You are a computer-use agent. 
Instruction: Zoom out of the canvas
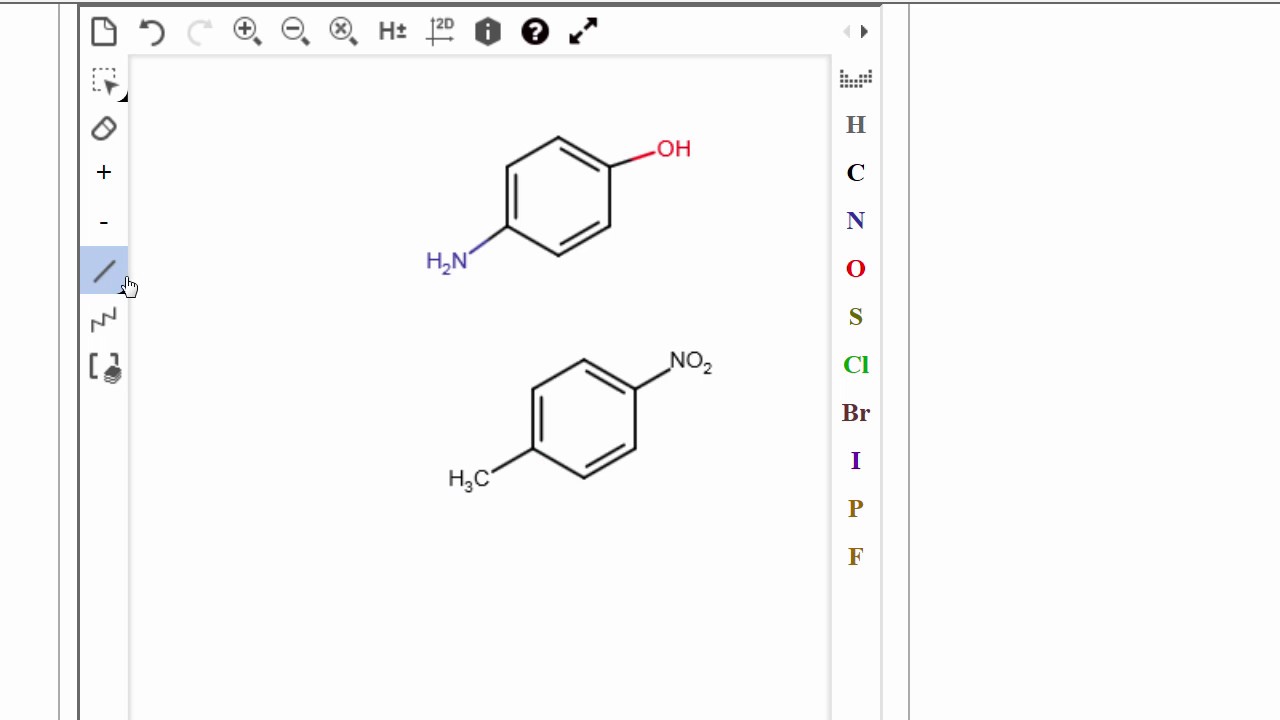pyautogui.click(x=295, y=31)
